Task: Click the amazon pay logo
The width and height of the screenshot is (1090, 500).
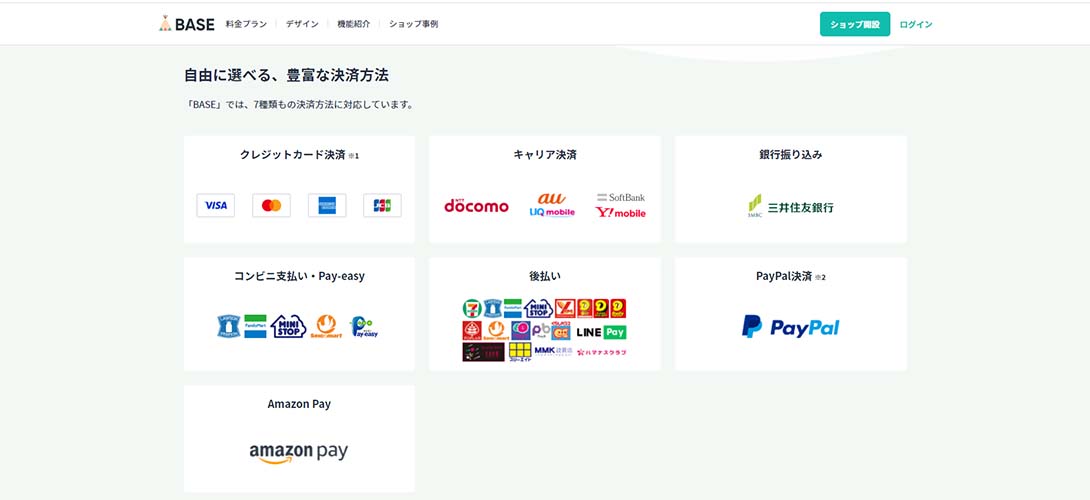Action: point(299,453)
